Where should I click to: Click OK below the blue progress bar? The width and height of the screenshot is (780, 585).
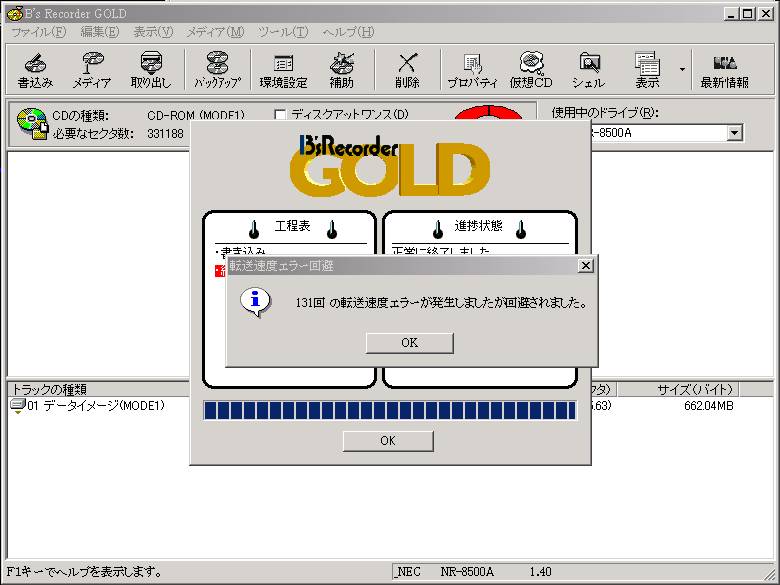coord(388,441)
